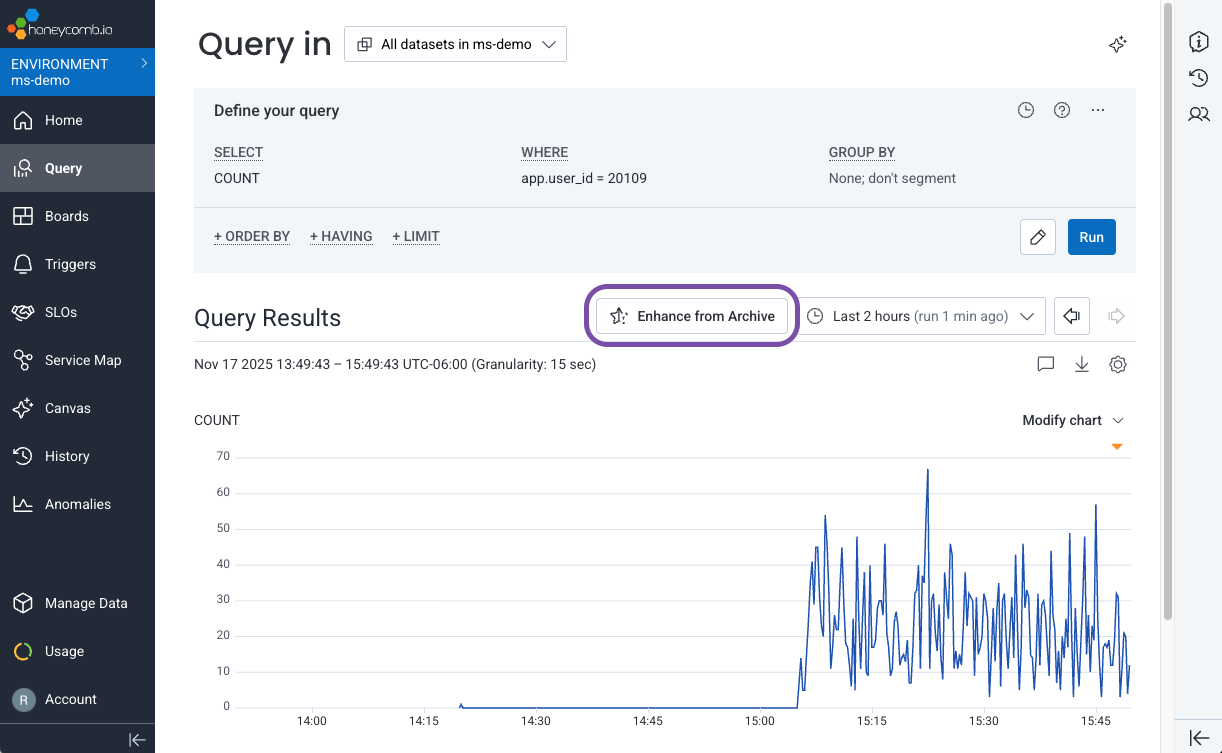Open the All datasets in ms-demo dropdown

coord(455,44)
